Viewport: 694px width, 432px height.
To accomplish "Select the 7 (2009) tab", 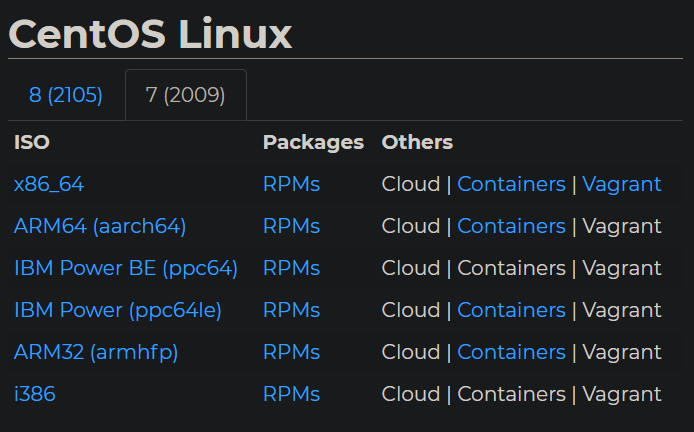I will (x=185, y=95).
